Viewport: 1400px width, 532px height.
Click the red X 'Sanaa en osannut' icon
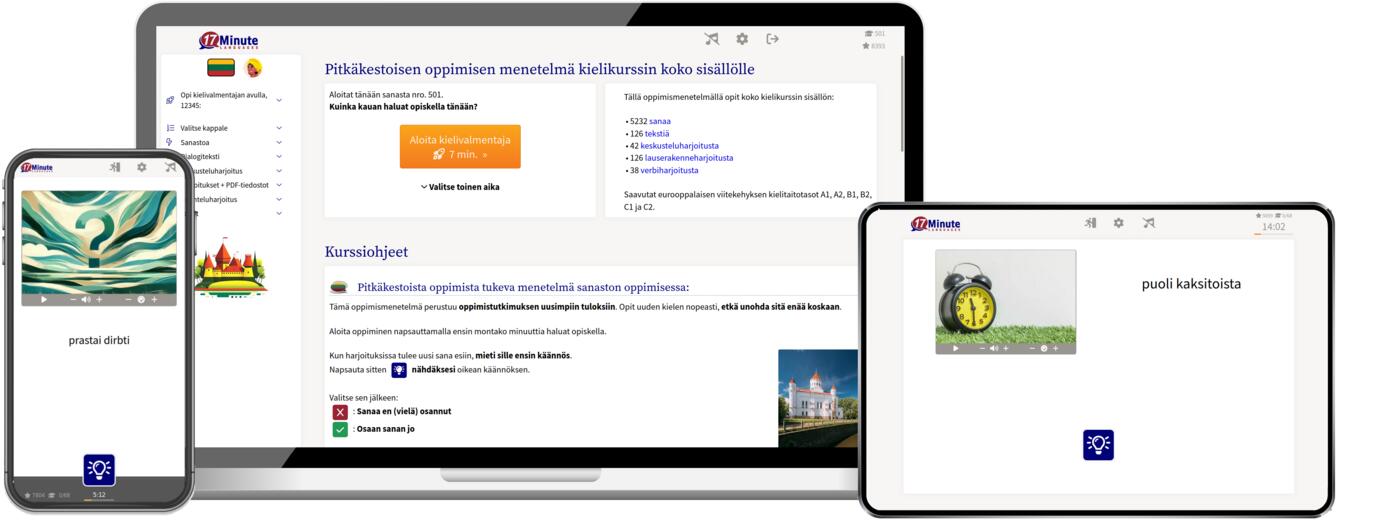pyautogui.click(x=340, y=411)
